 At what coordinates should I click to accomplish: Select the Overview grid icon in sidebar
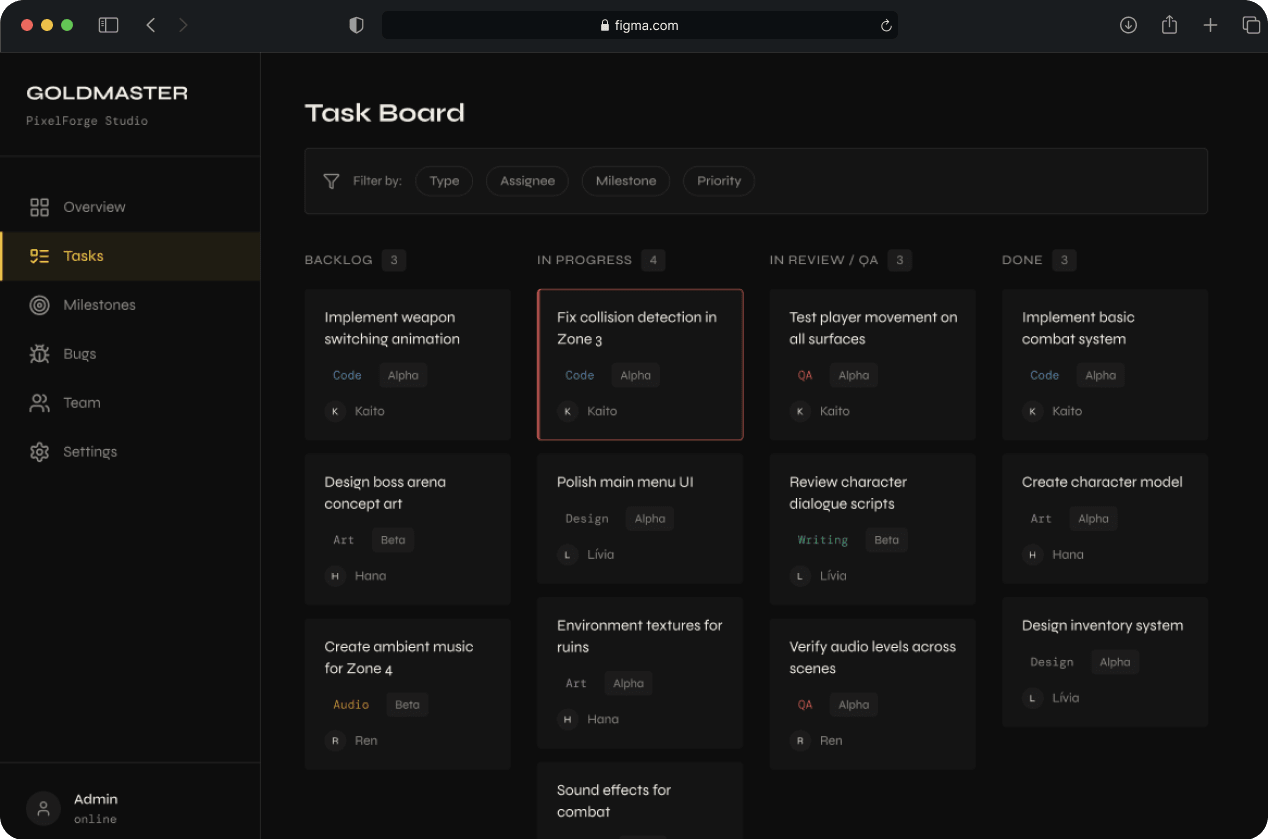point(39,207)
